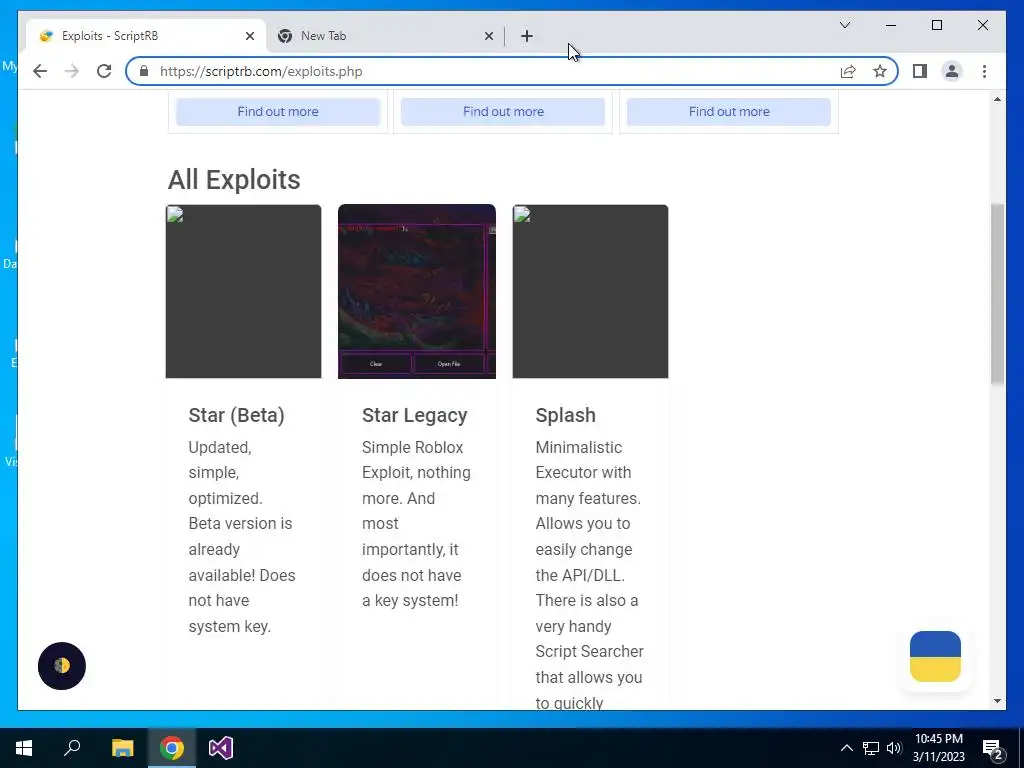Click the All Exploits heading

234,180
